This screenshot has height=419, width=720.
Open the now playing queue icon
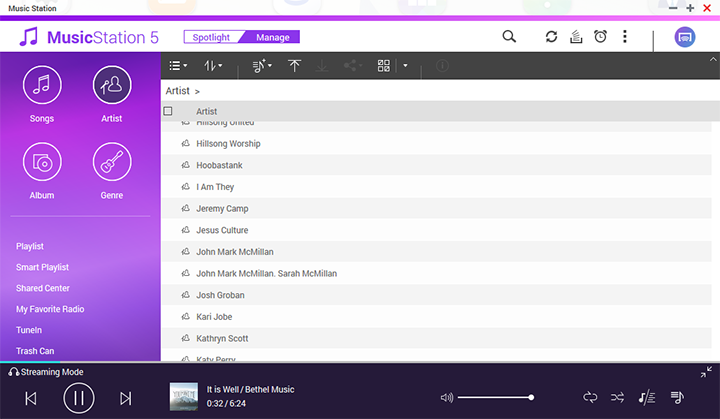click(677, 397)
